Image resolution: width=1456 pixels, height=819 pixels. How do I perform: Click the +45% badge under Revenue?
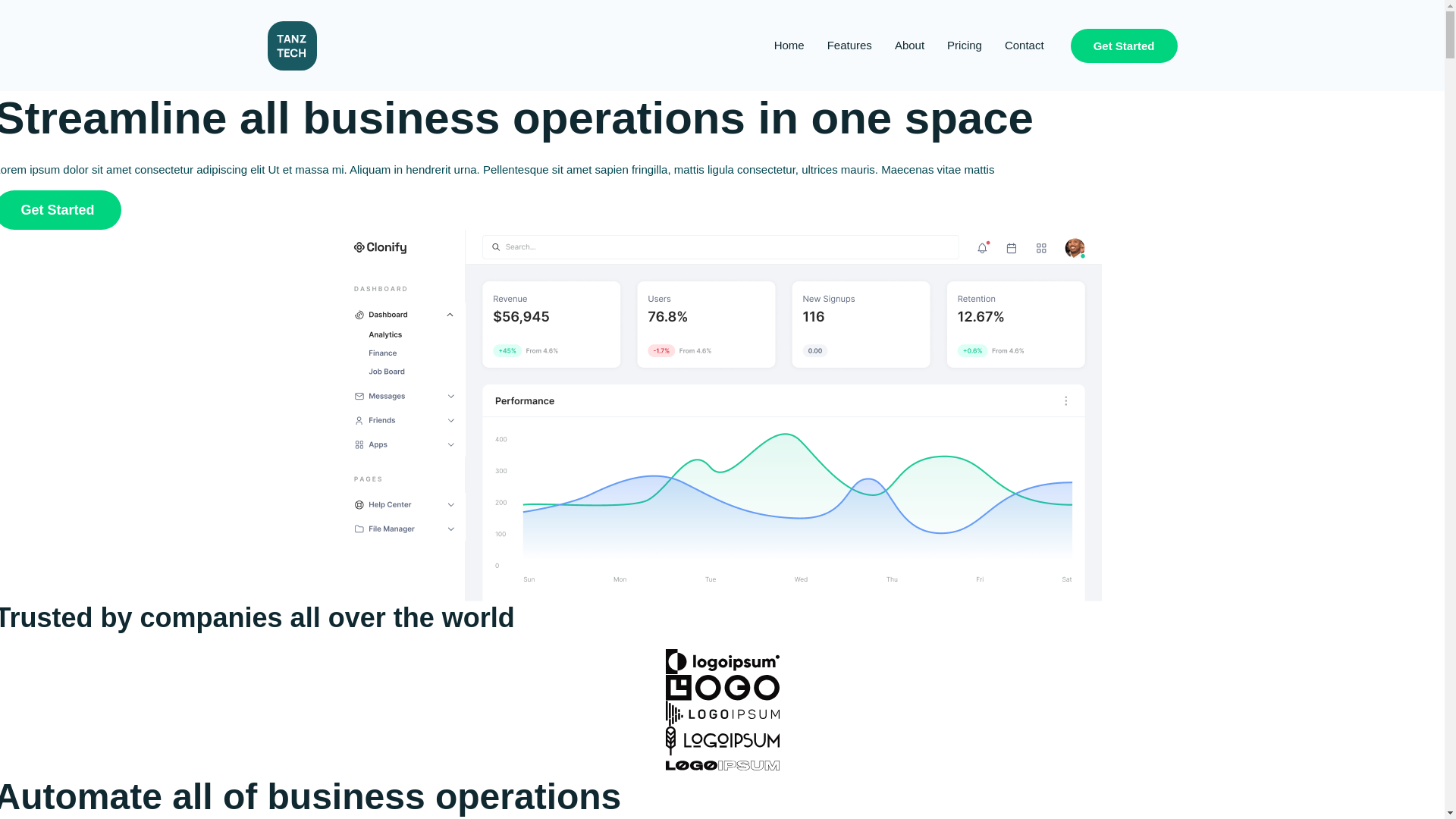tap(507, 351)
